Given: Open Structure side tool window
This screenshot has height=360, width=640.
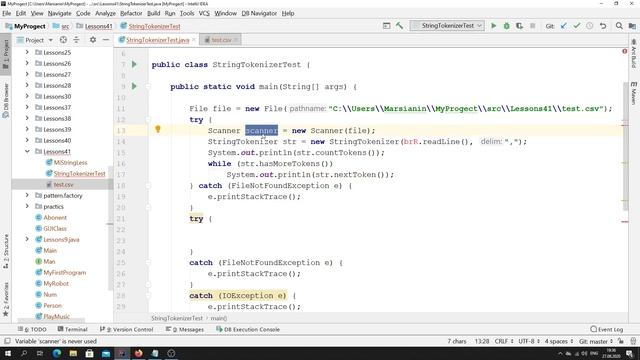Looking at the screenshot, I should coord(6,251).
